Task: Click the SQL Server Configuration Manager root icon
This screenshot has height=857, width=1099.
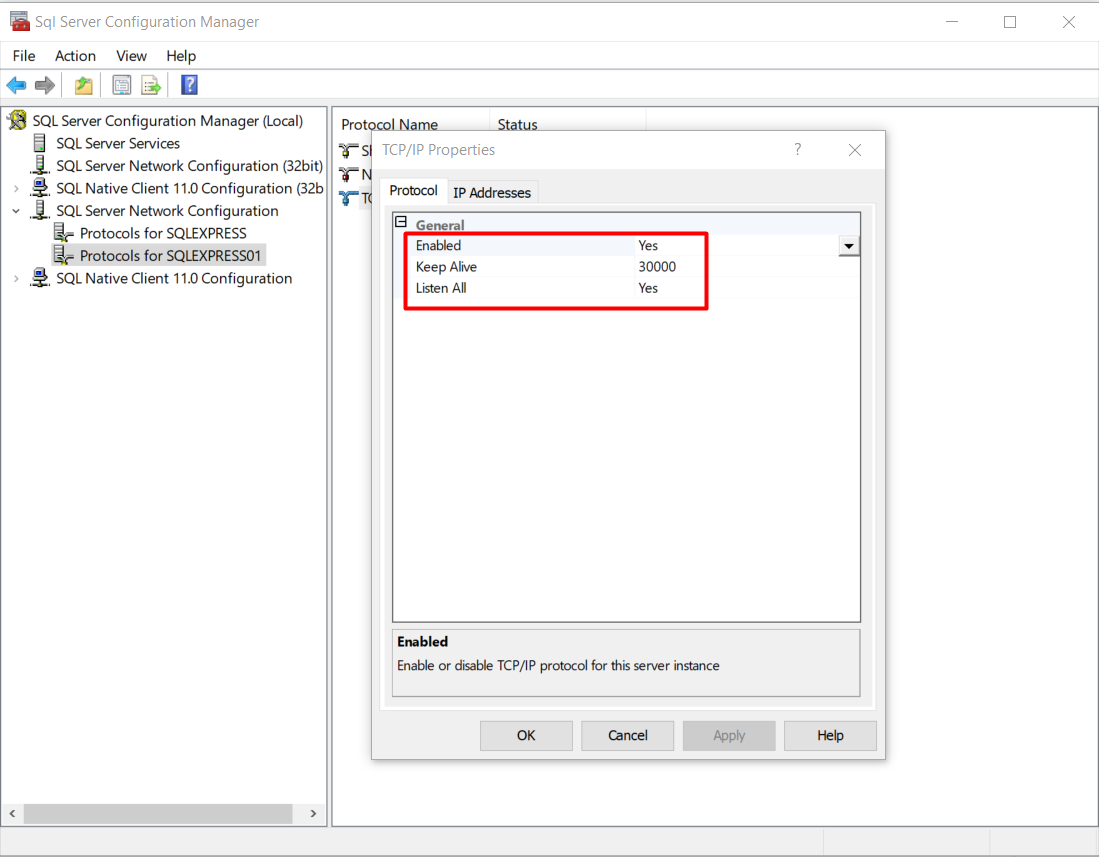Action: coord(18,121)
